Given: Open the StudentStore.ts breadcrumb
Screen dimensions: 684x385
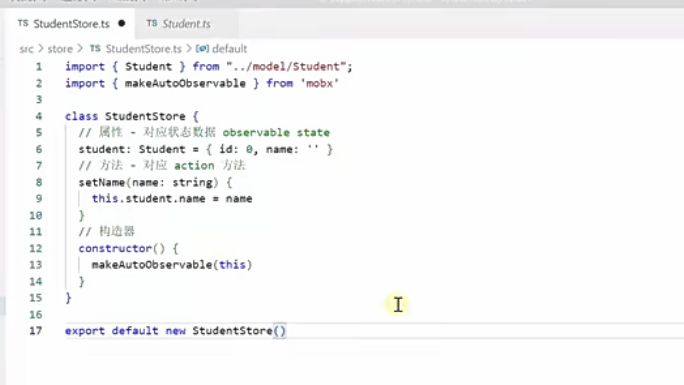Looking at the screenshot, I should 143,49.
